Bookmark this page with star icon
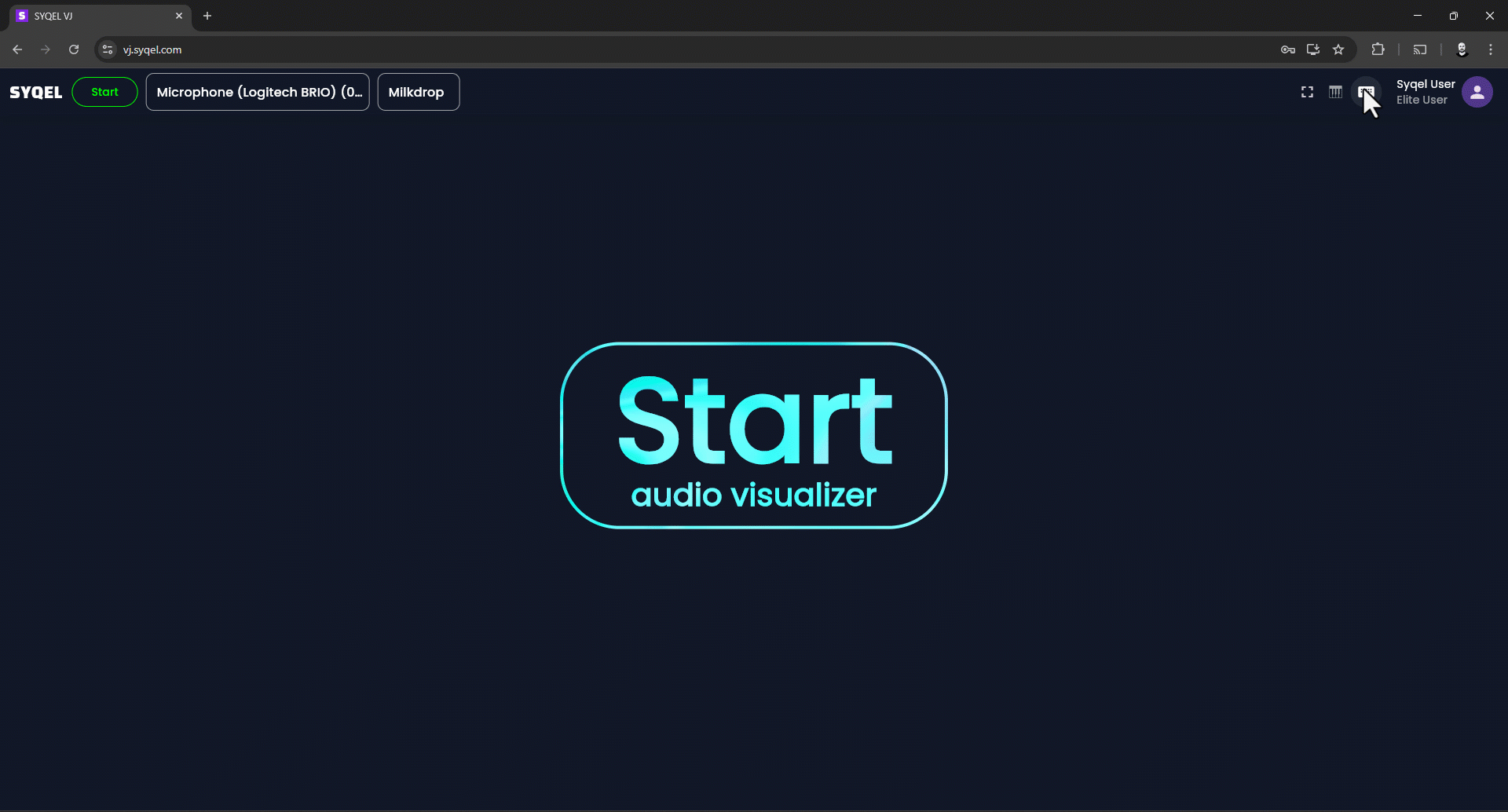 point(1338,49)
